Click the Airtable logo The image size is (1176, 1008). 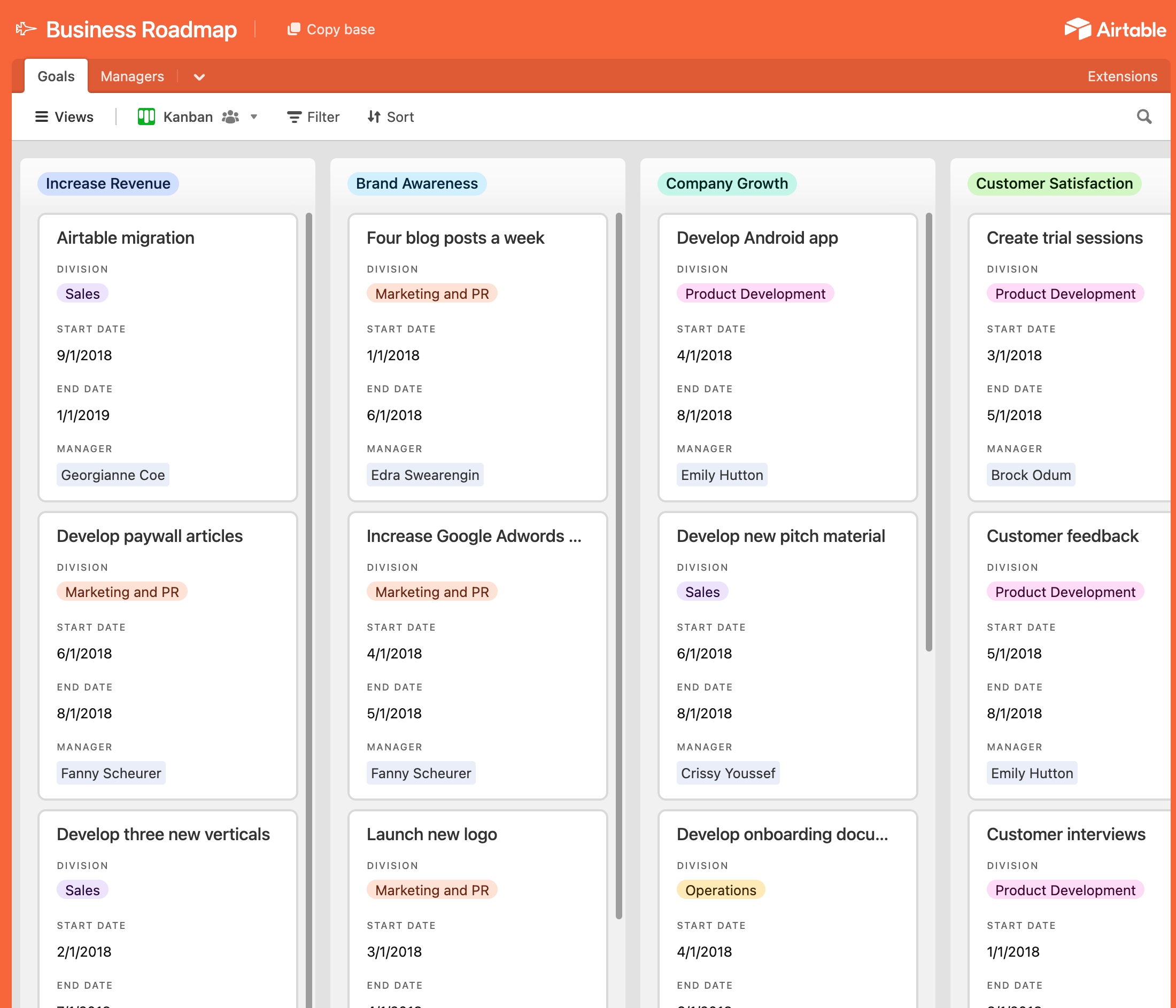pyautogui.click(x=1115, y=29)
